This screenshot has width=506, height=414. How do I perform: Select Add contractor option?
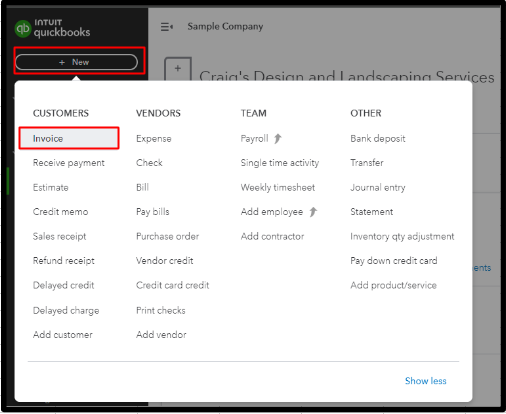pos(272,236)
